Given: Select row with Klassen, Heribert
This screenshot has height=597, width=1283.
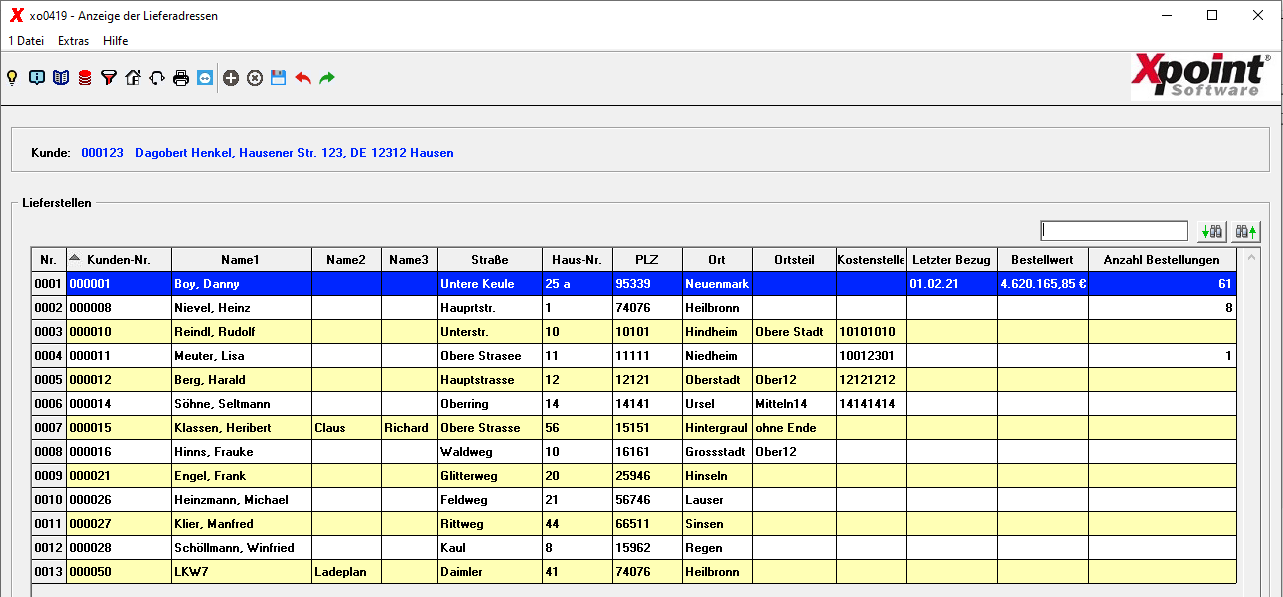Looking at the screenshot, I should 634,428.
